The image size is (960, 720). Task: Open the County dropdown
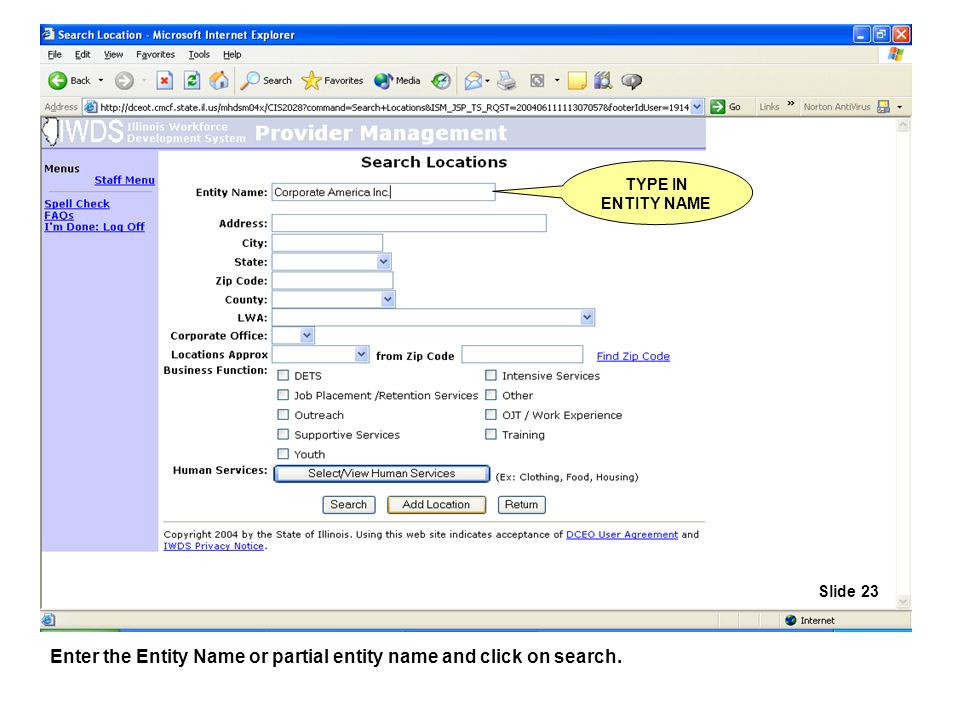point(388,299)
